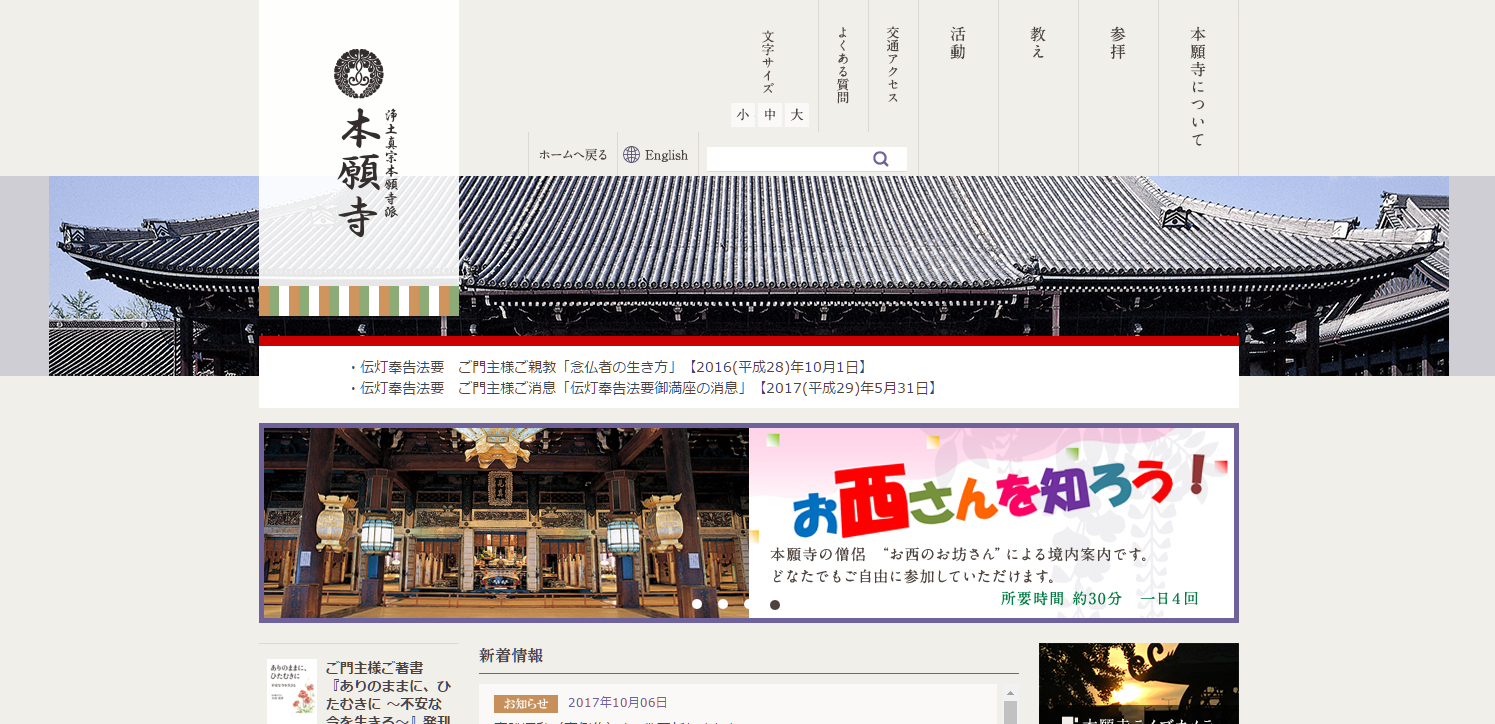Click the ホームへ戻る link
1495x724 pixels.
coord(573,155)
